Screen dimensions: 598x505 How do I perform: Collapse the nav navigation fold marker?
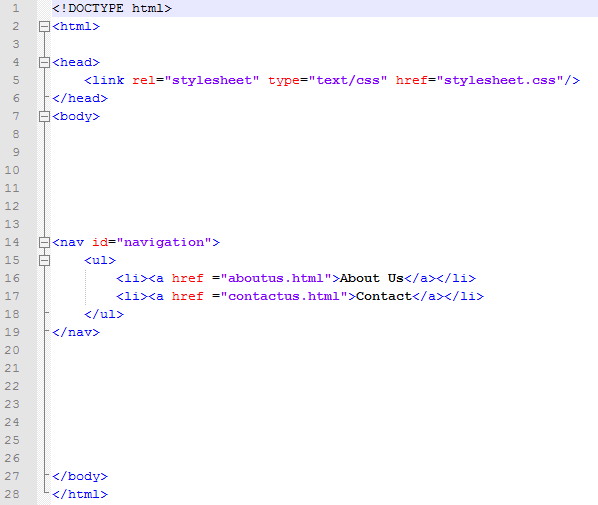pos(44,242)
